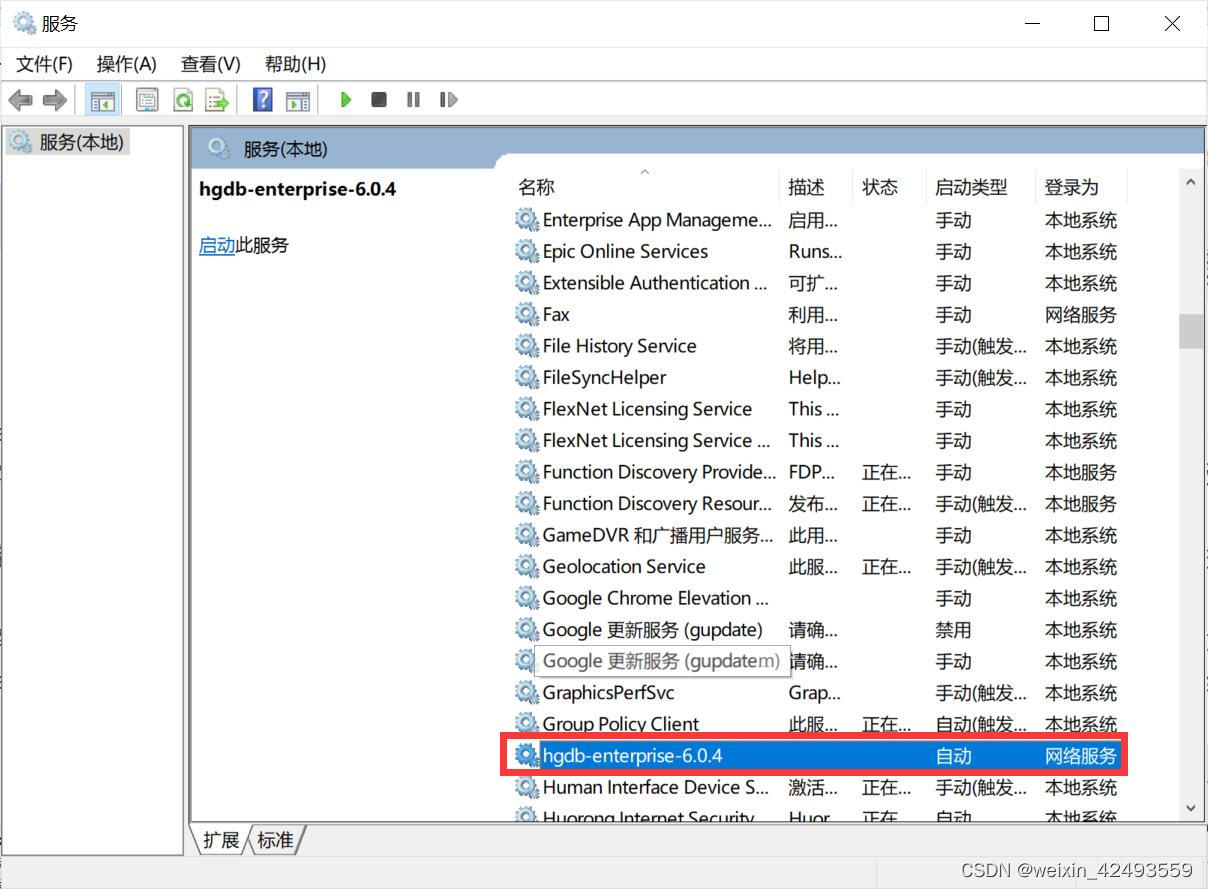This screenshot has height=889, width=1208.
Task: Click the Stop service square icon
Action: tap(379, 100)
